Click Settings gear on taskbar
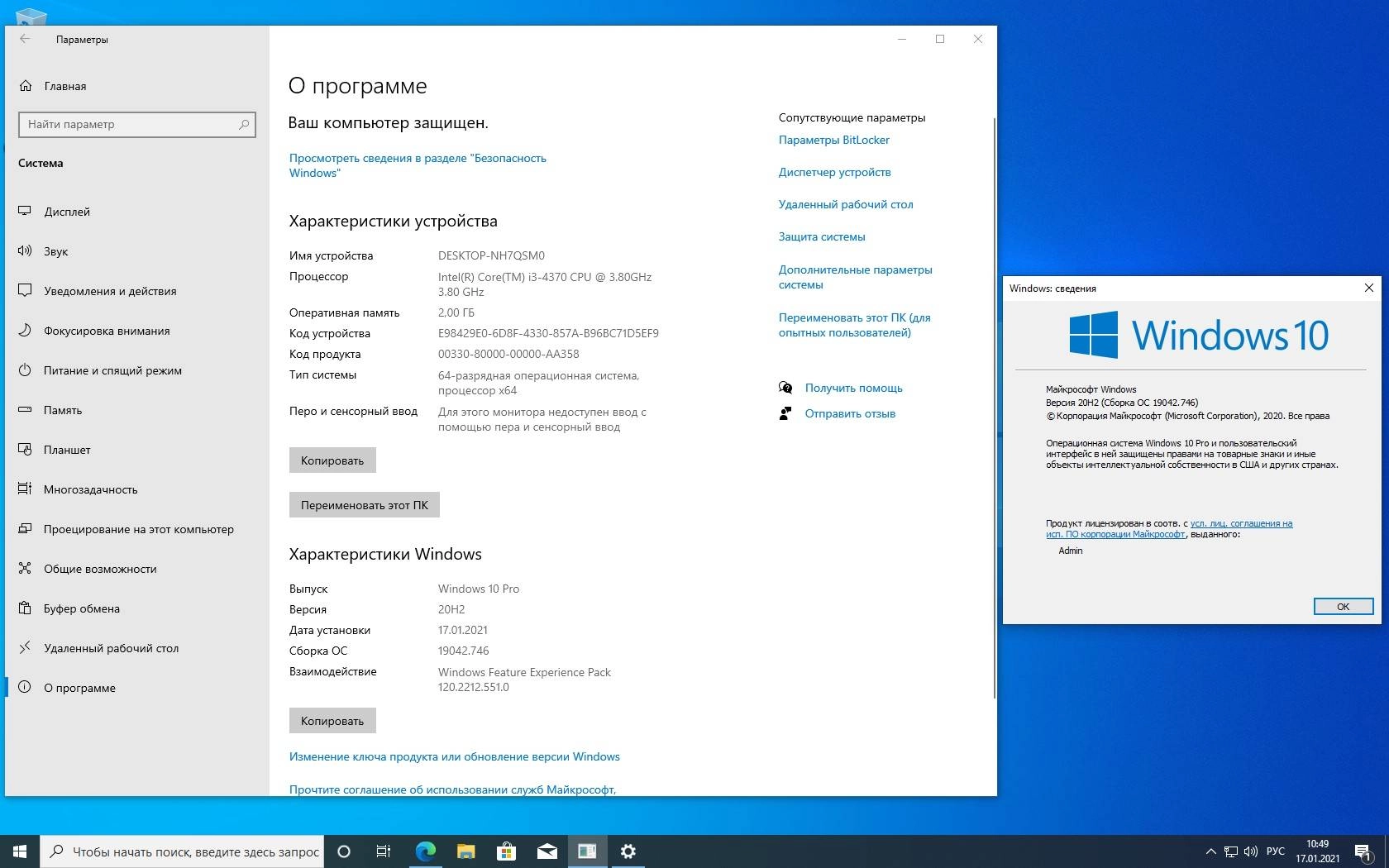 [x=628, y=851]
